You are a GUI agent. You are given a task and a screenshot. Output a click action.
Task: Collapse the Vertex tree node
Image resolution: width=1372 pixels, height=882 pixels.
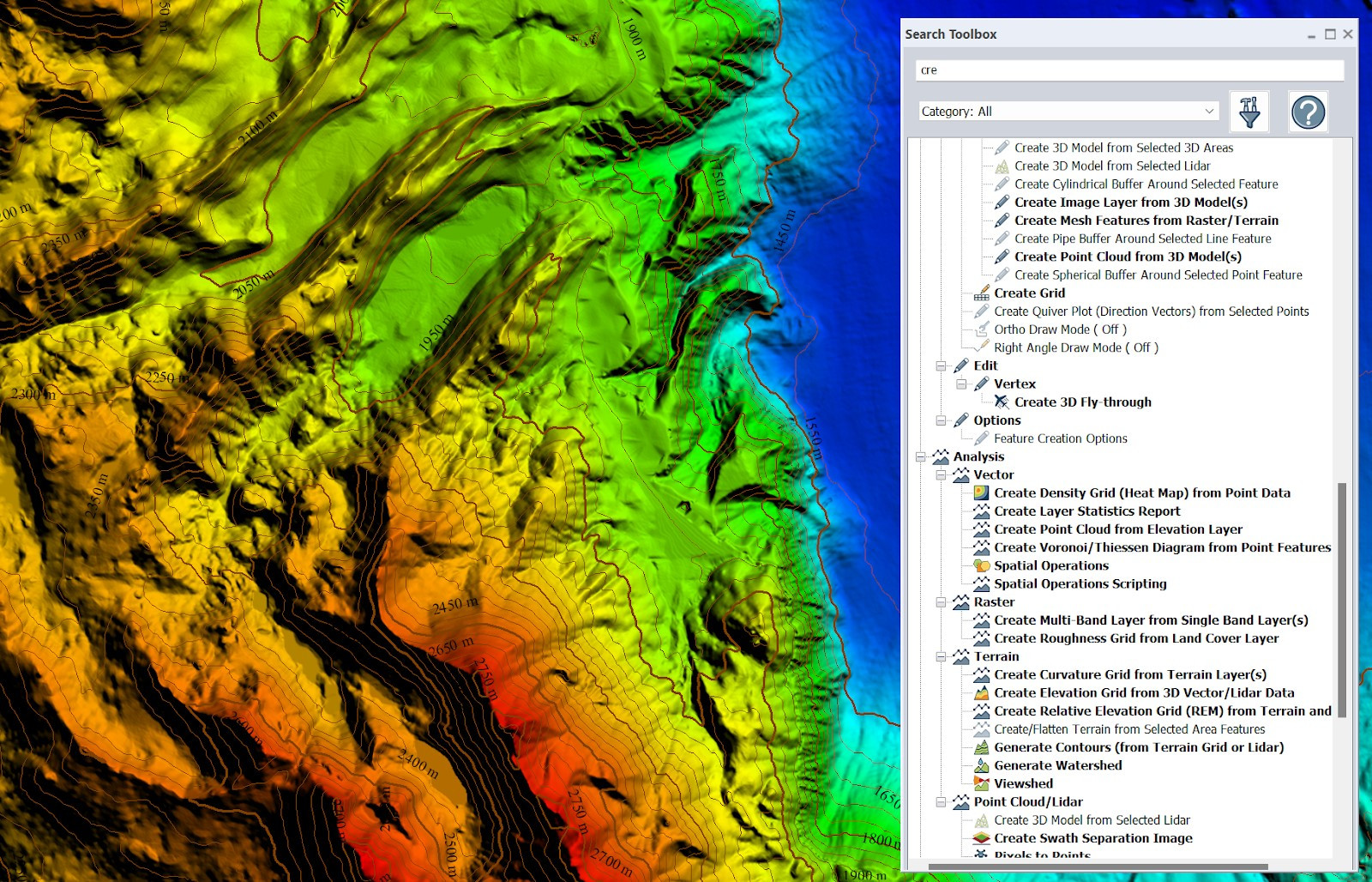[x=961, y=384]
